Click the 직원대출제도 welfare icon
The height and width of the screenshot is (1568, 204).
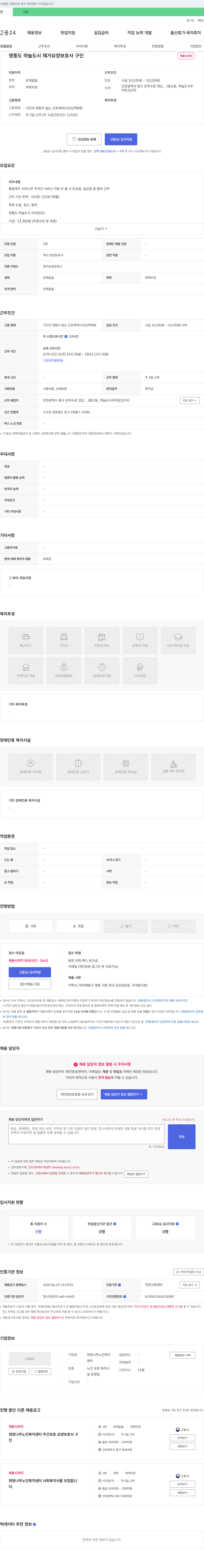(64, 671)
